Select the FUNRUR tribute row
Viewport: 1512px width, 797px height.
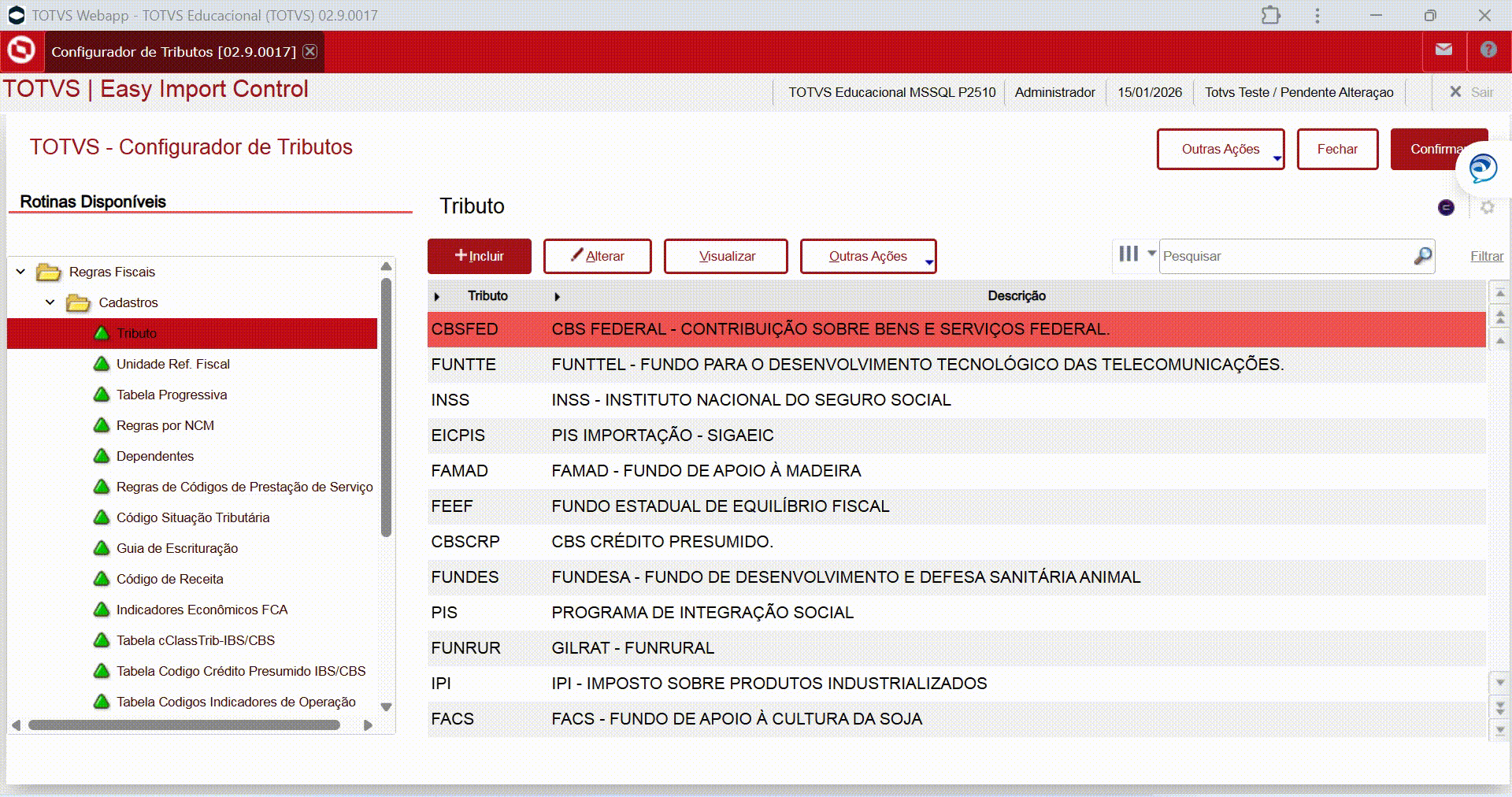[957, 648]
